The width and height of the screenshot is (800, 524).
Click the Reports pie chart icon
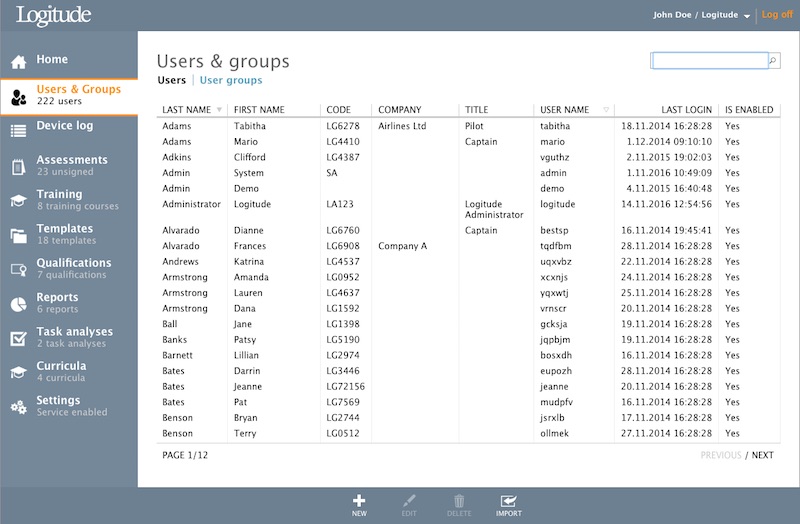tap(18, 304)
